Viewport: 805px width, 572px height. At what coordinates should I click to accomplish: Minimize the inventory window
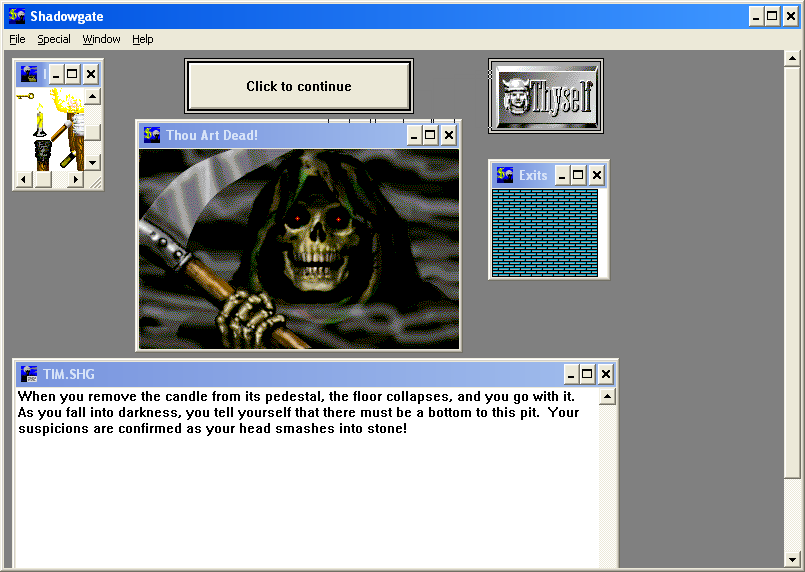coord(56,74)
